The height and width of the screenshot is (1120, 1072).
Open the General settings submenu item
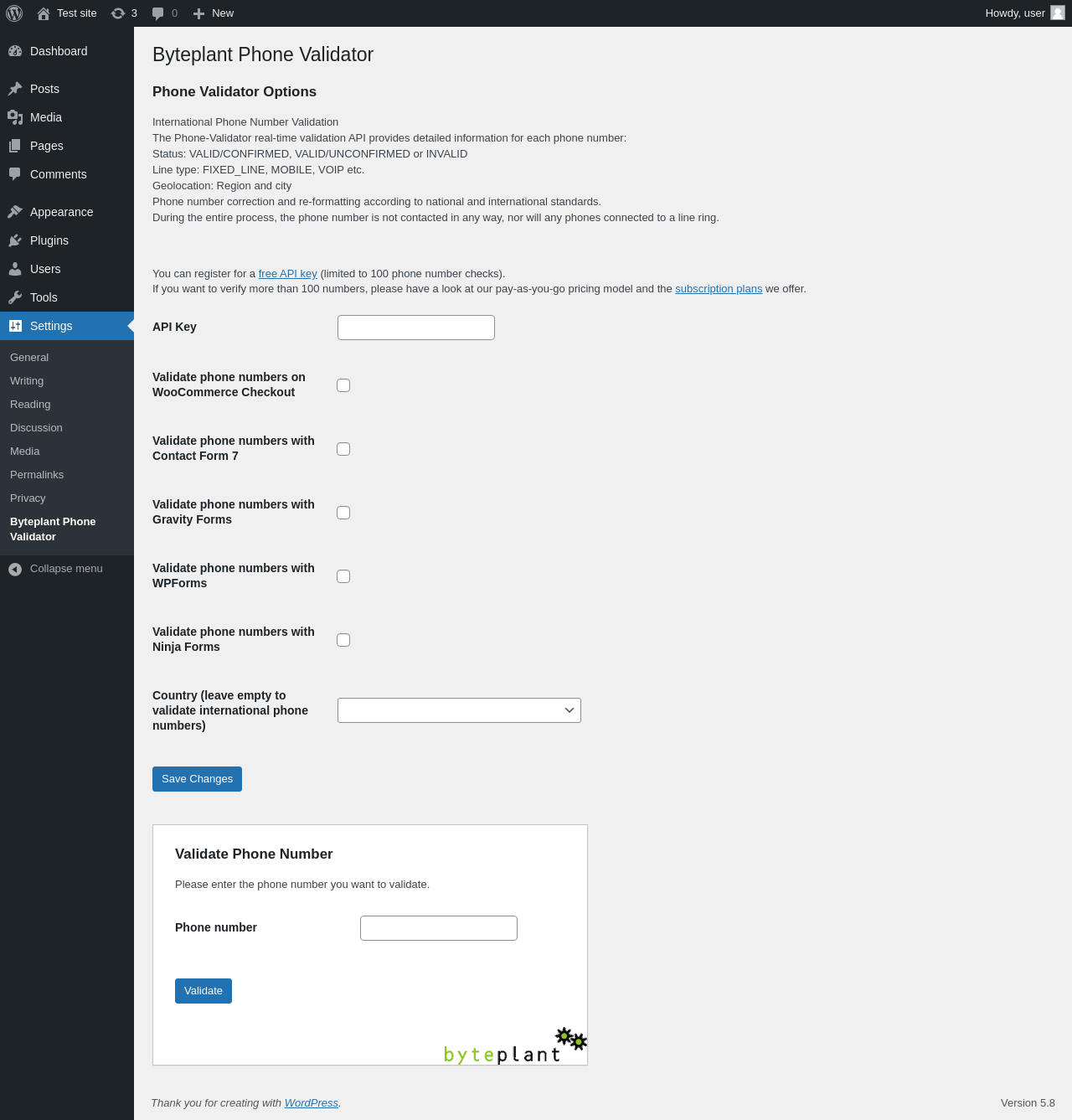pos(29,358)
